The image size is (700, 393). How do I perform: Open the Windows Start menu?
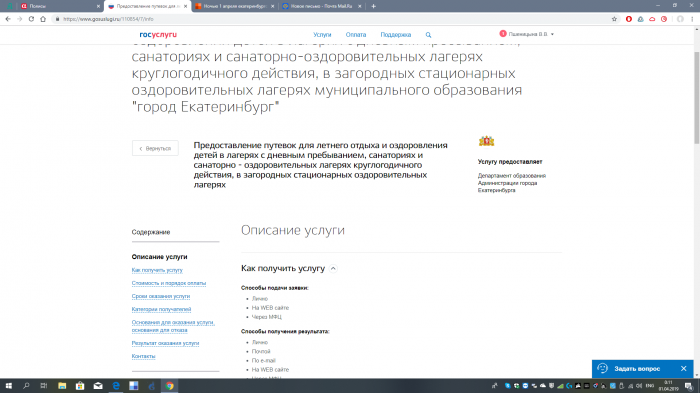[8, 386]
